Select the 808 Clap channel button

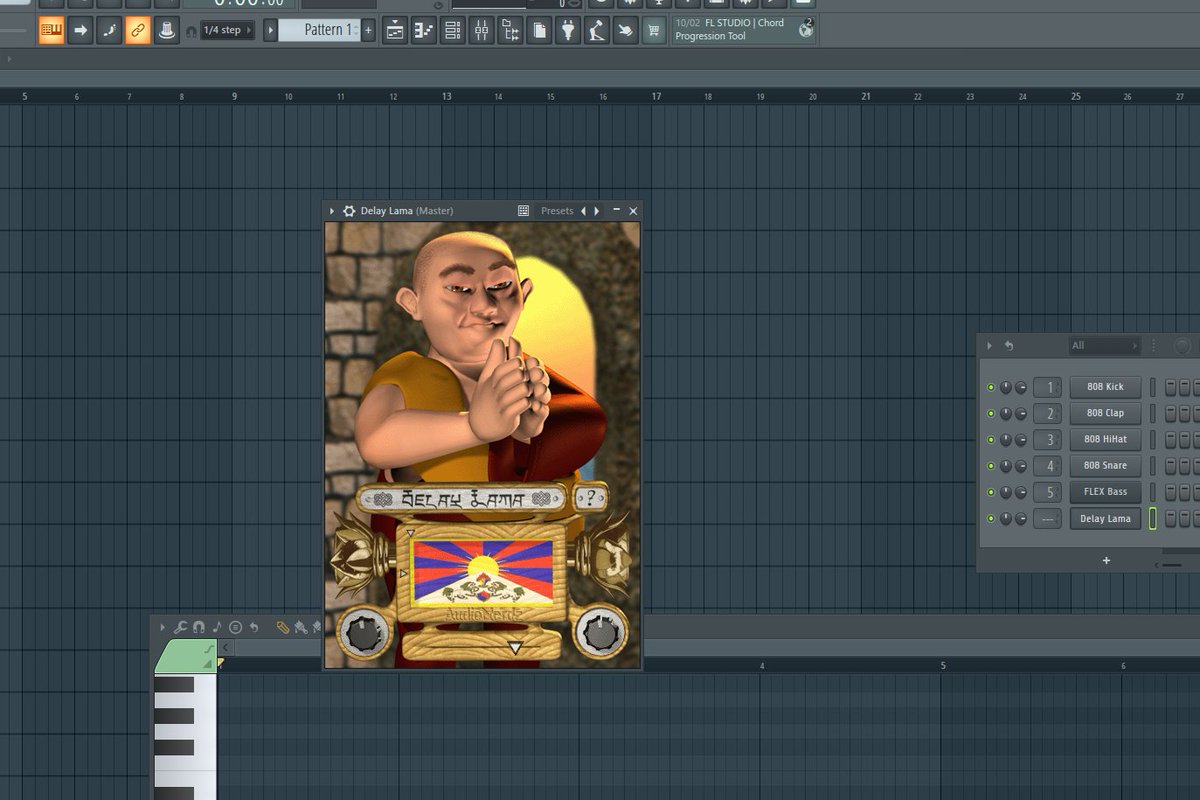pyautogui.click(x=1105, y=413)
